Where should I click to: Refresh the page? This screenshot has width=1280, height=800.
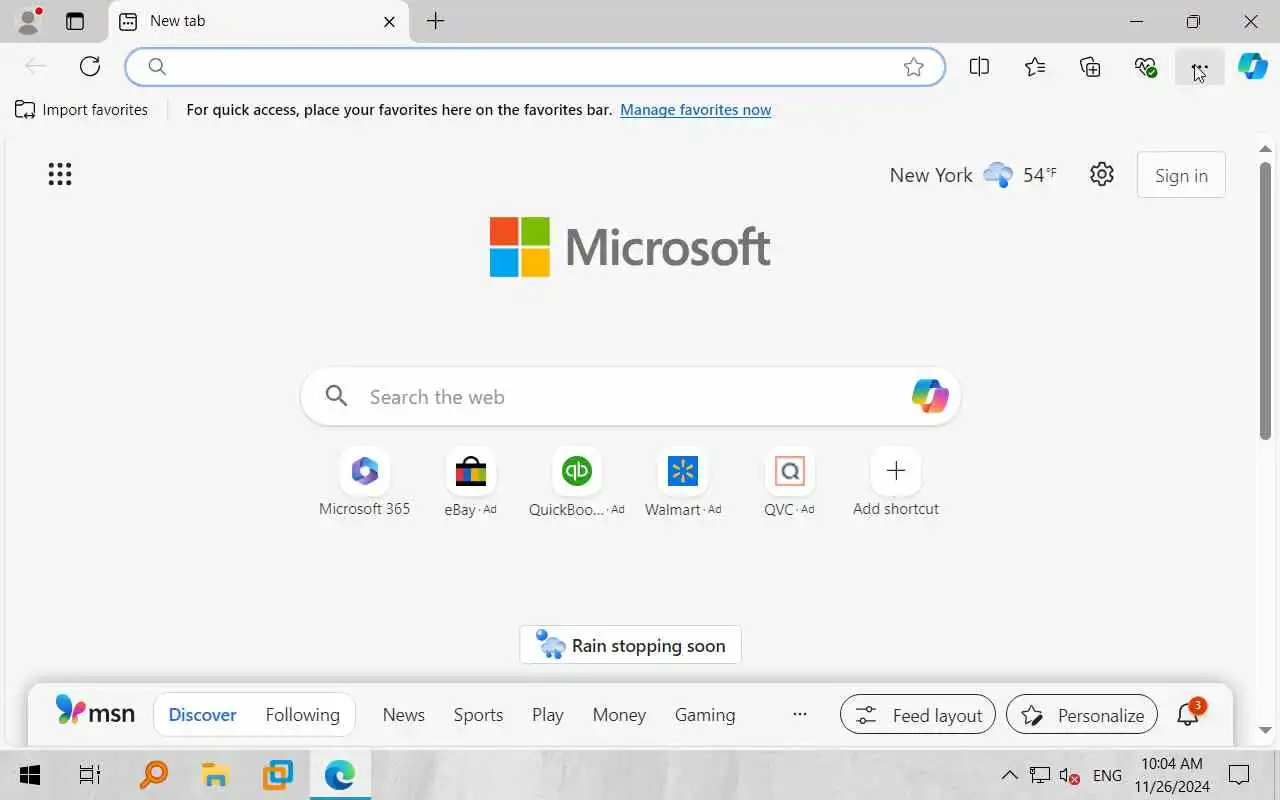(x=90, y=66)
